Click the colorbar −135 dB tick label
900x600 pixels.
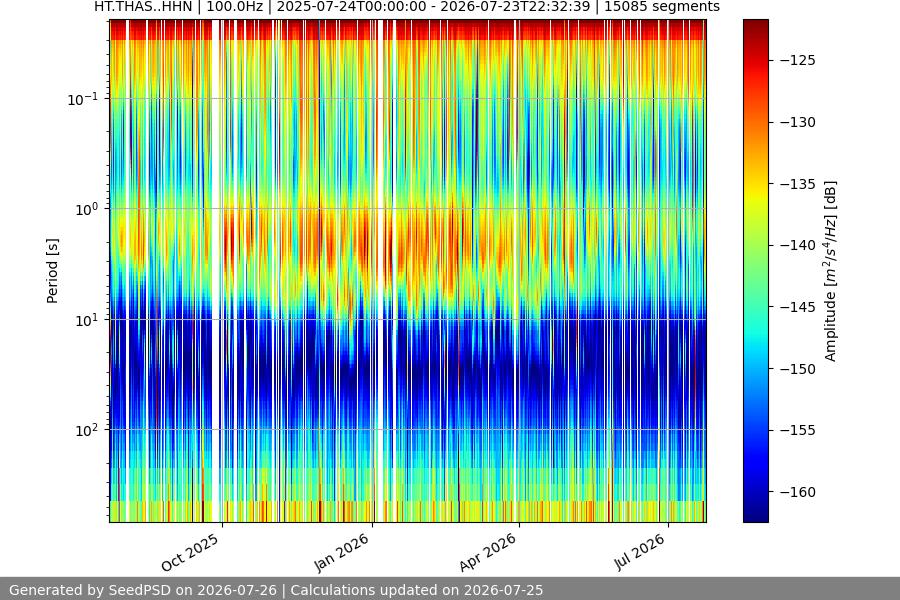tap(798, 184)
